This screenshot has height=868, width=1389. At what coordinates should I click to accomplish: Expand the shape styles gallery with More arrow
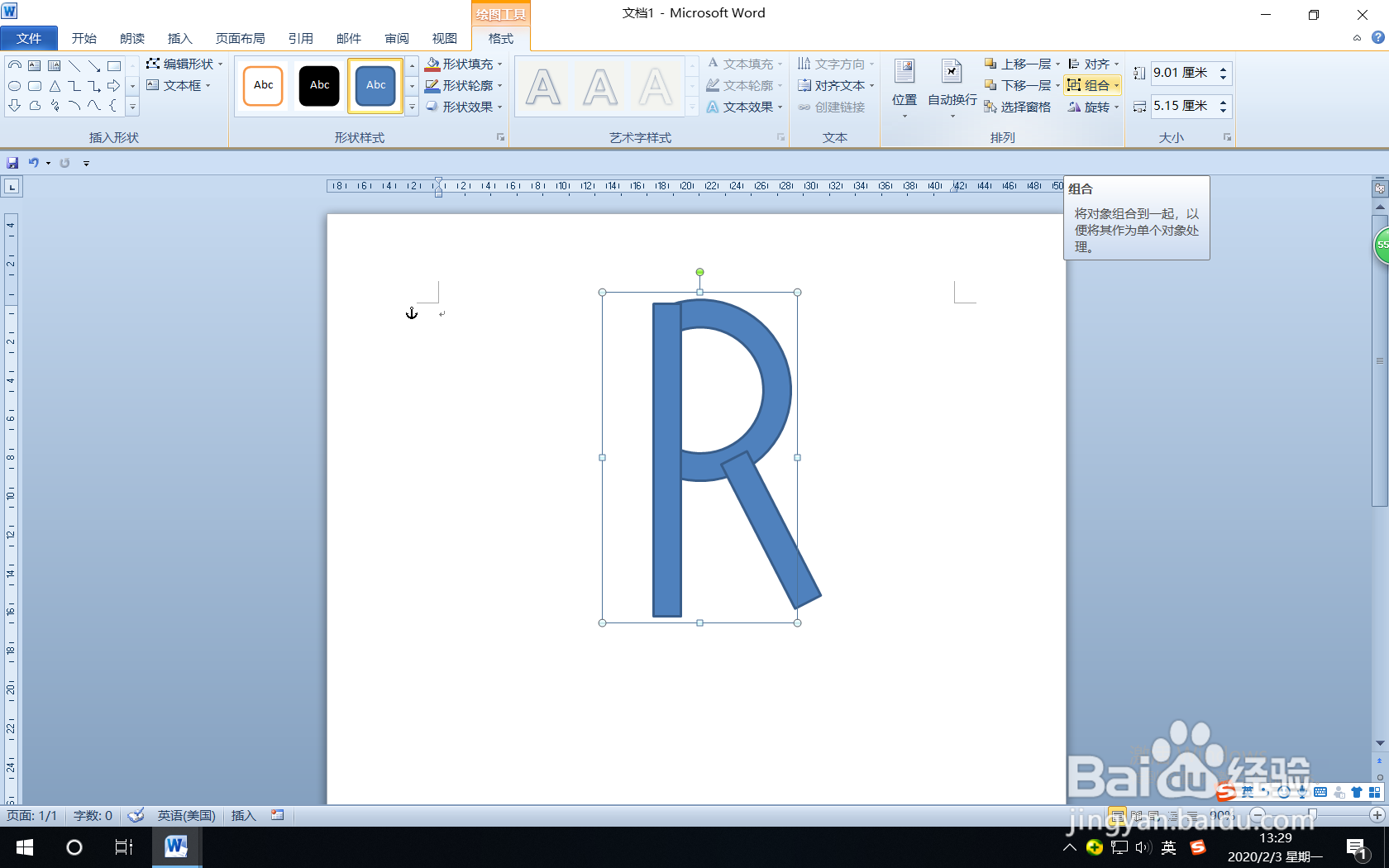click(411, 106)
